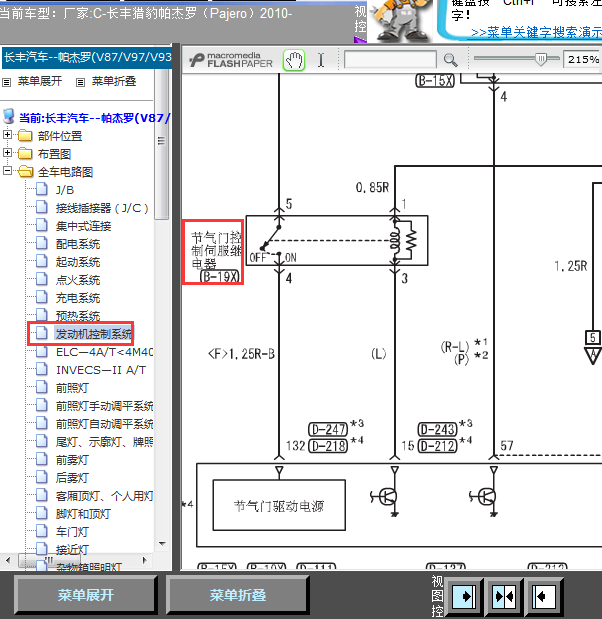Open 前照灯手动调平系统 diagram
This screenshot has width=602, height=619.
(x=104, y=406)
